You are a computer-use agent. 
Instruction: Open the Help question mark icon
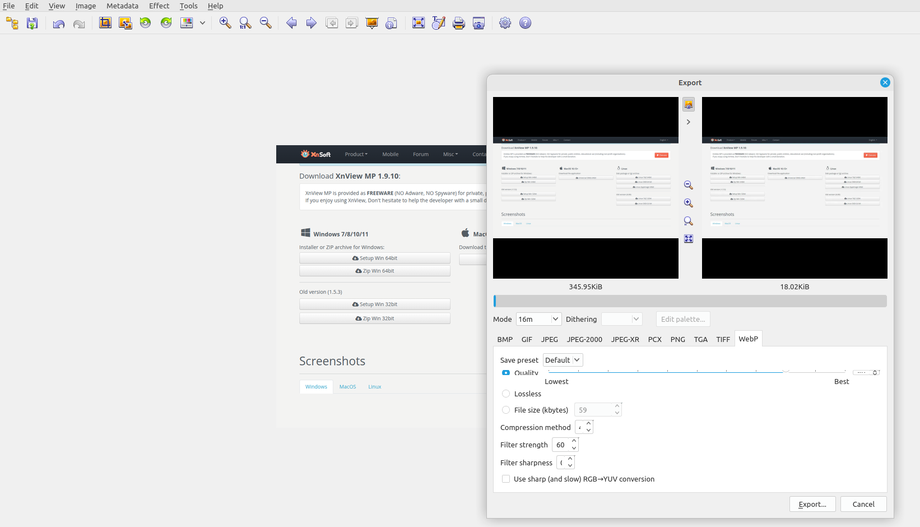pos(525,23)
